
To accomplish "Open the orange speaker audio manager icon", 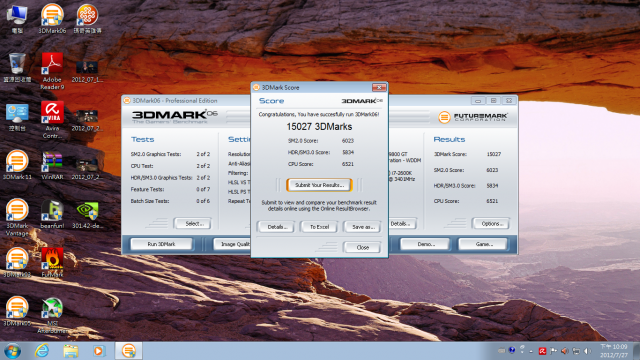I will click(x=565, y=351).
